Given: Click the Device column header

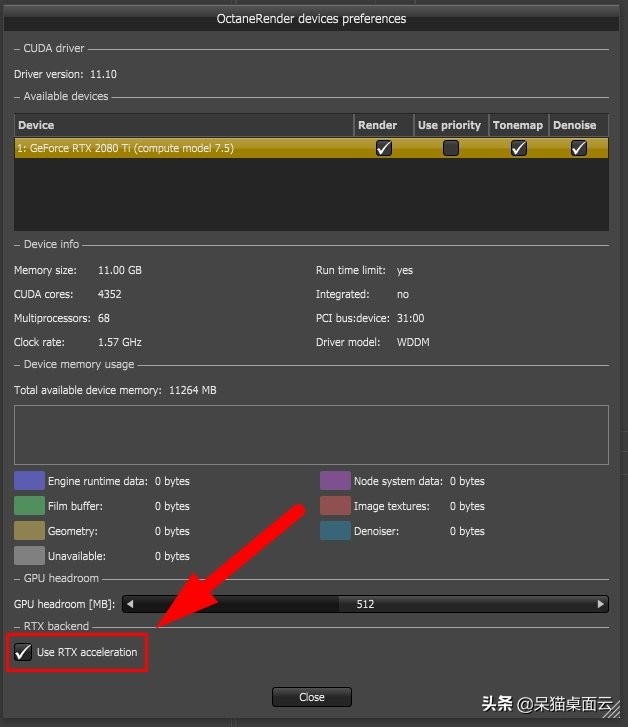Looking at the screenshot, I should click(x=36, y=125).
